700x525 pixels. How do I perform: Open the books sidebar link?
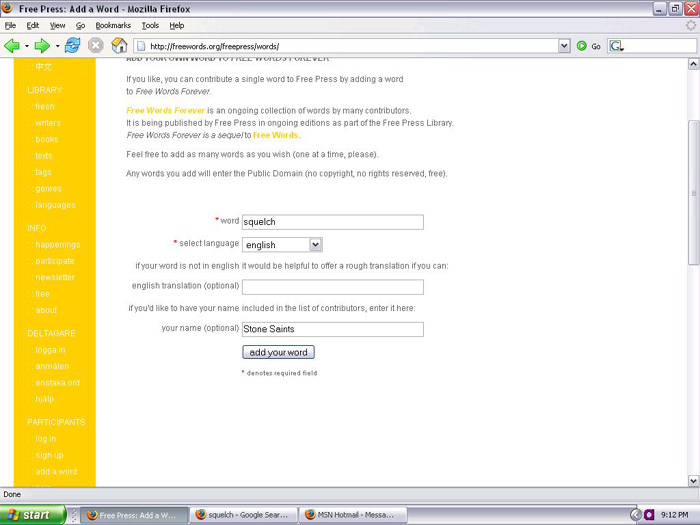coord(46,139)
